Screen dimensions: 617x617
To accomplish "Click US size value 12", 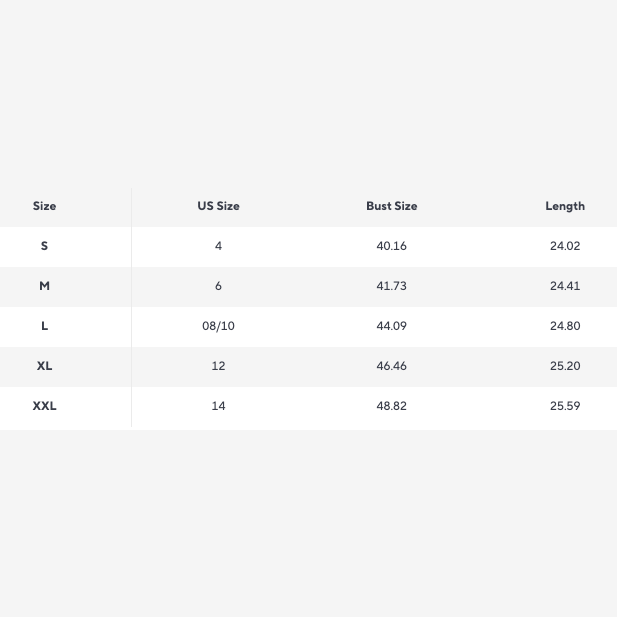I will [218, 366].
